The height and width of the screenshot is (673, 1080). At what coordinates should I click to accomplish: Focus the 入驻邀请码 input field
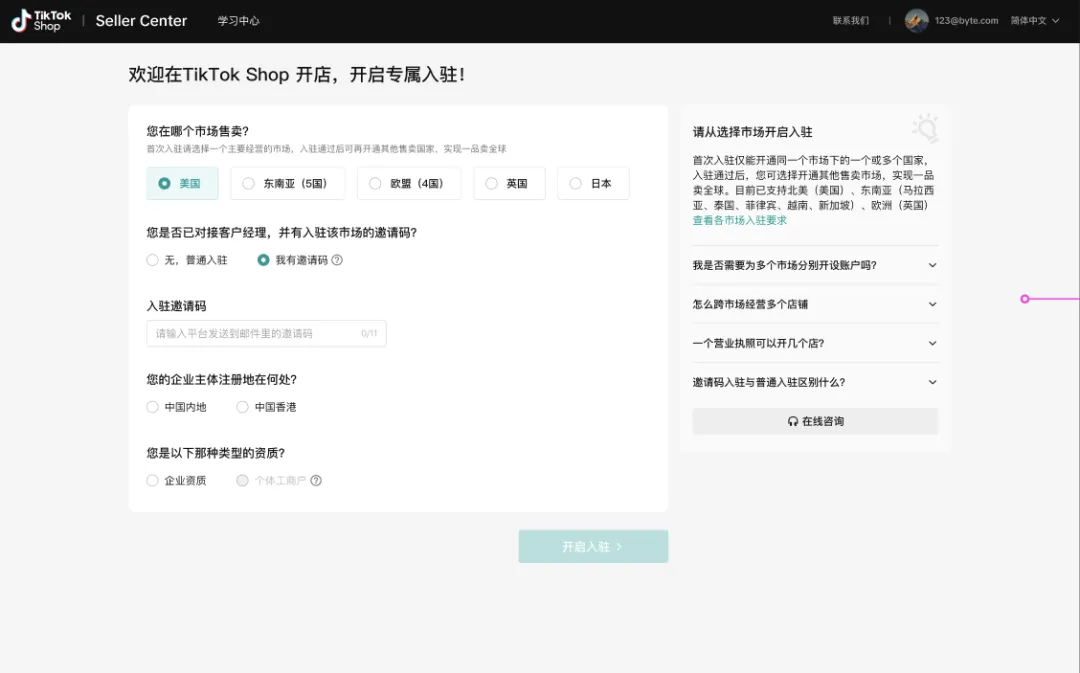click(x=266, y=333)
